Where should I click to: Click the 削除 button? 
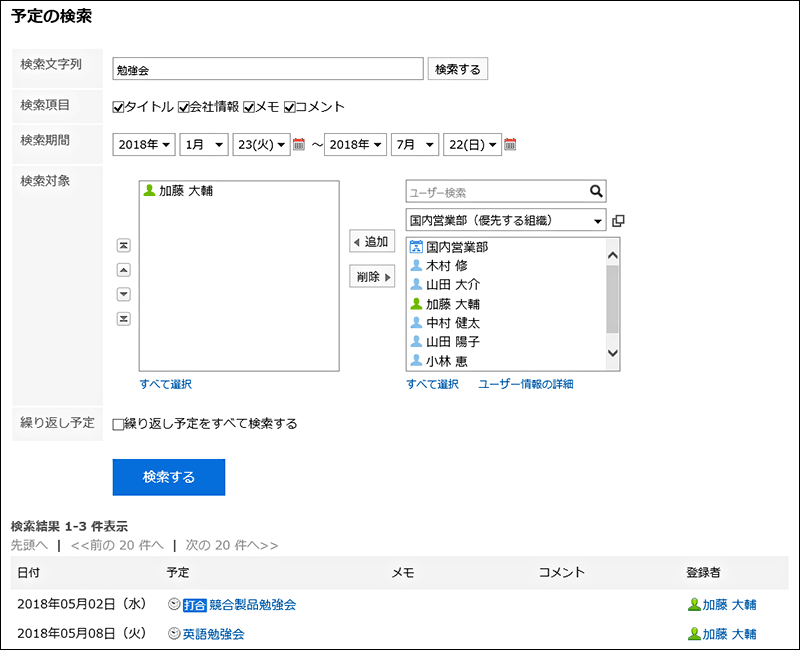pyautogui.click(x=372, y=277)
